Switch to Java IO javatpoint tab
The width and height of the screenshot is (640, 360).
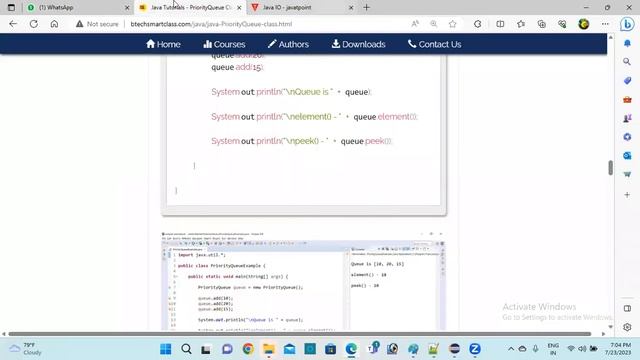coord(302,7)
